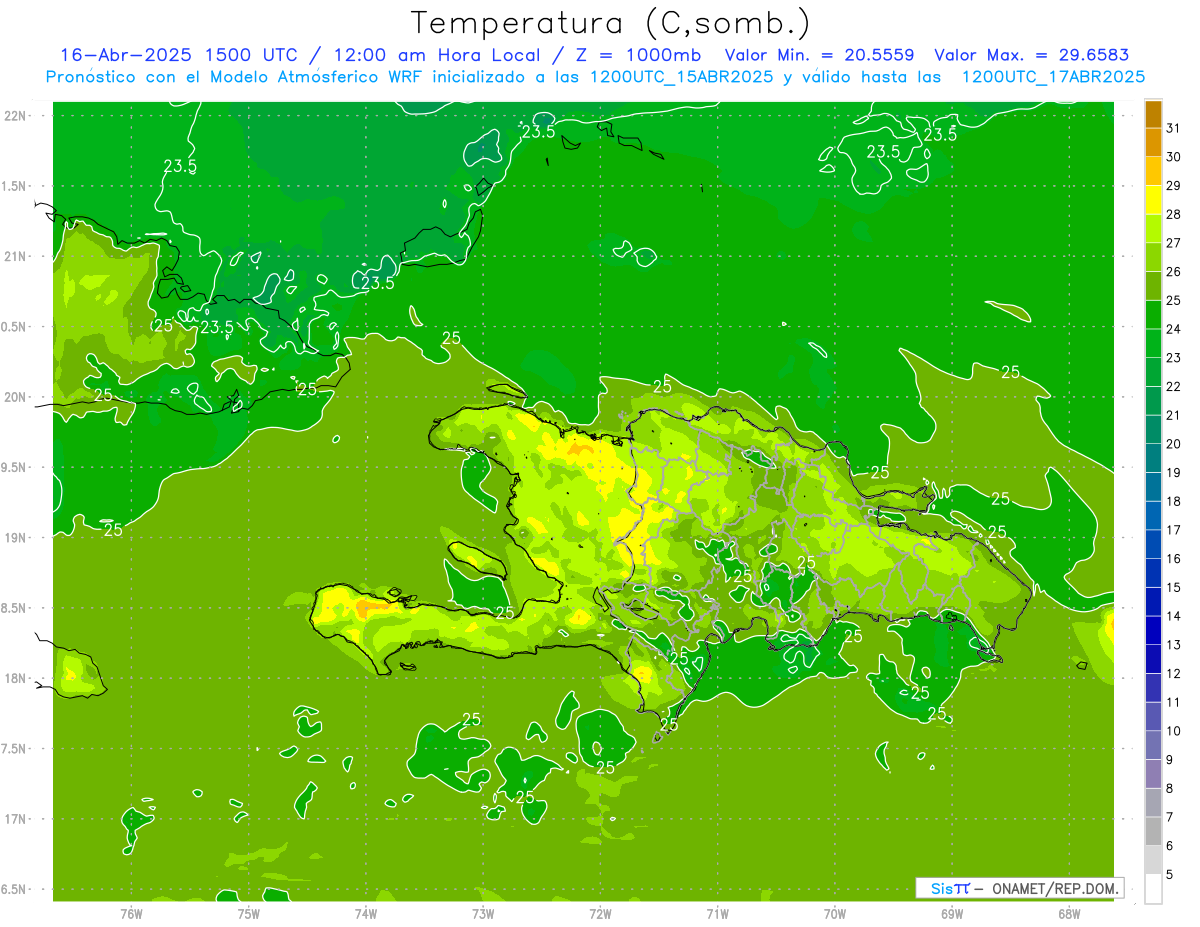The width and height of the screenshot is (1200, 927).
Task: Click the 18N latitude axis label
Action: [15, 679]
